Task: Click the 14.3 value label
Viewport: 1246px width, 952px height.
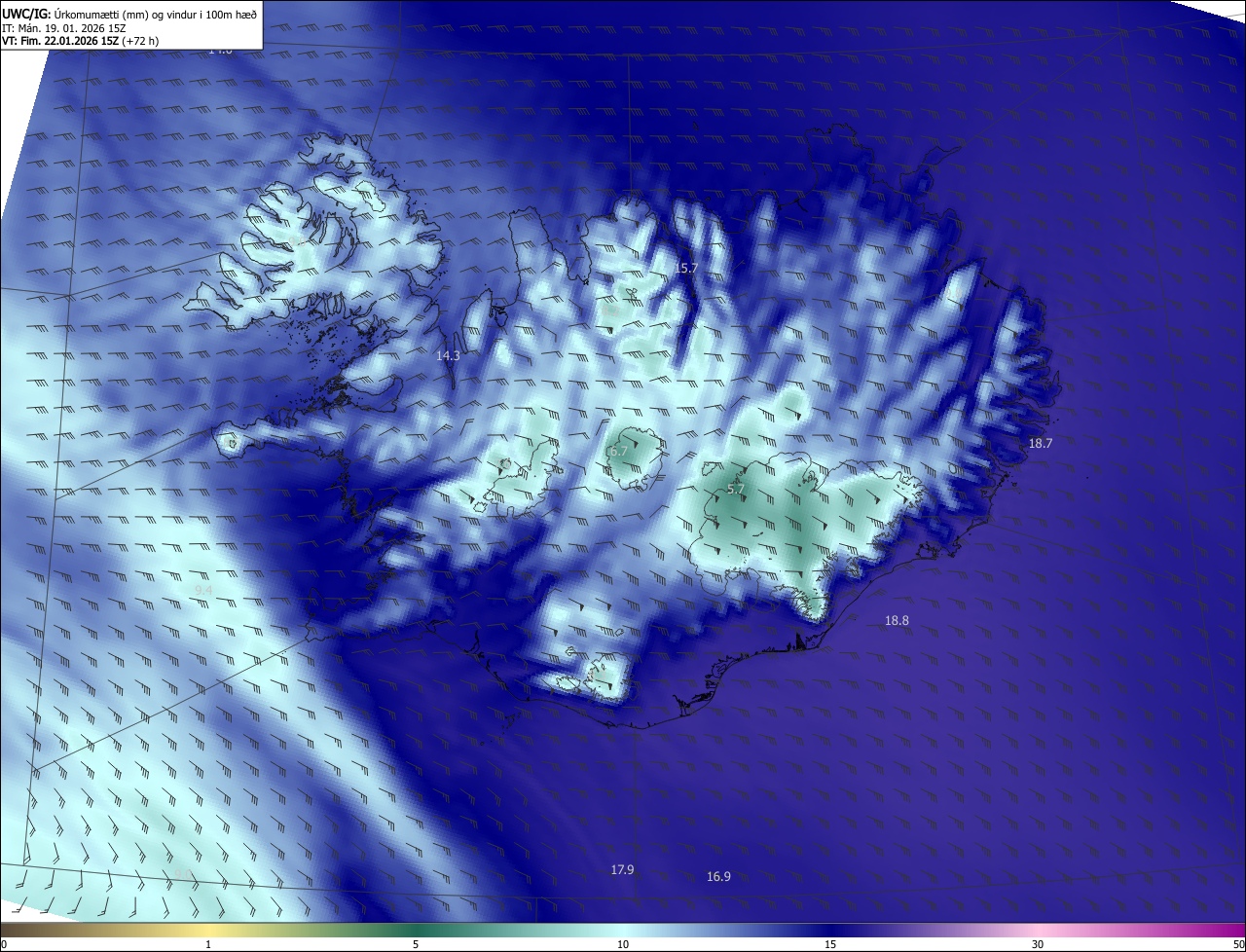Action: [x=448, y=356]
